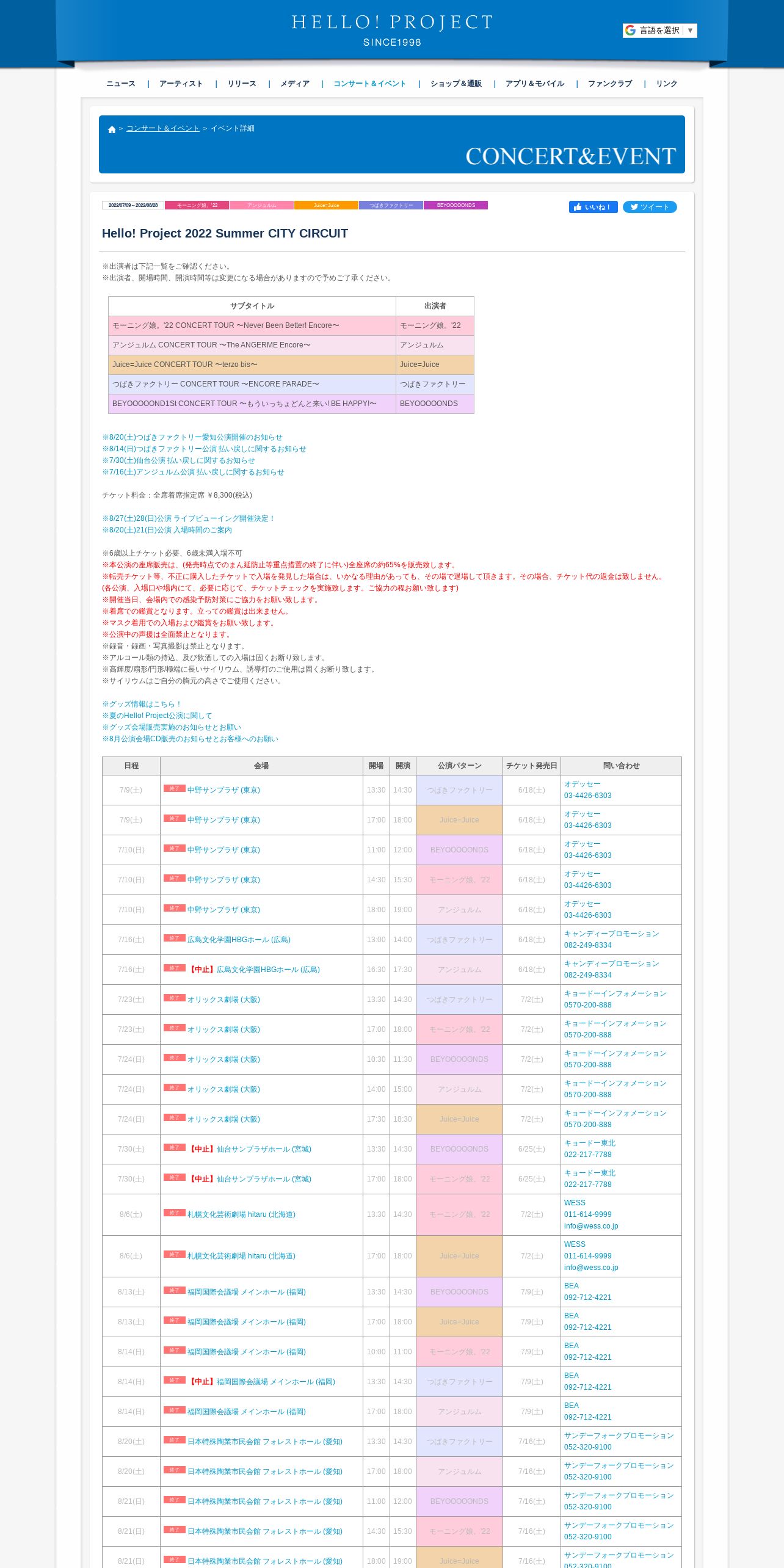Click the つばきファクトリー tag label
The height and width of the screenshot is (1568, 784).
point(391,205)
